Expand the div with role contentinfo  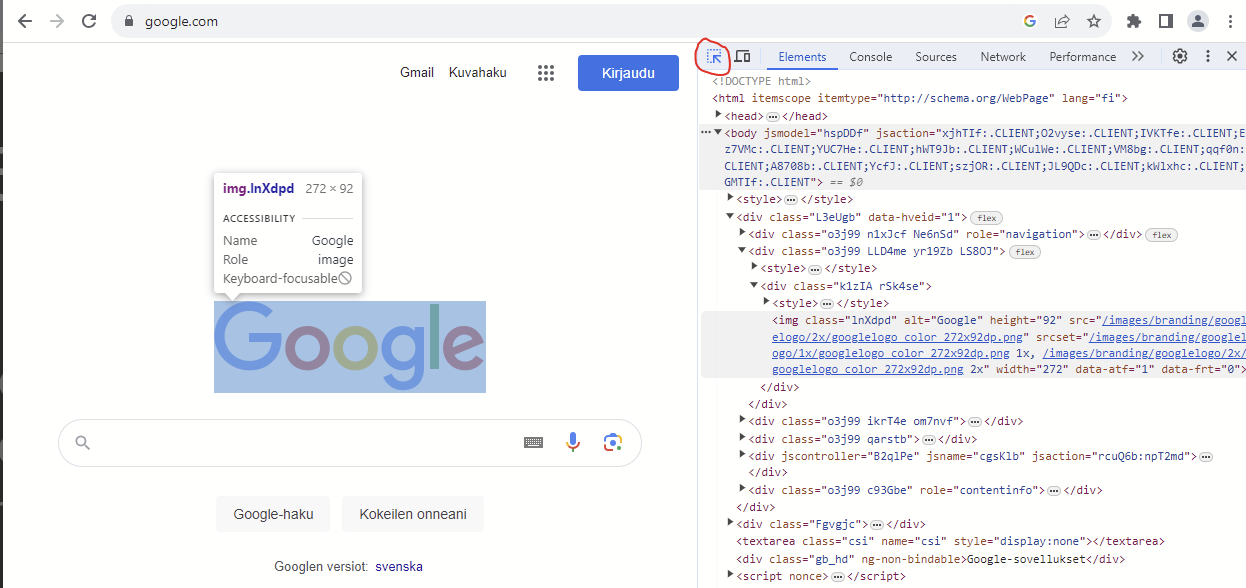click(742, 488)
